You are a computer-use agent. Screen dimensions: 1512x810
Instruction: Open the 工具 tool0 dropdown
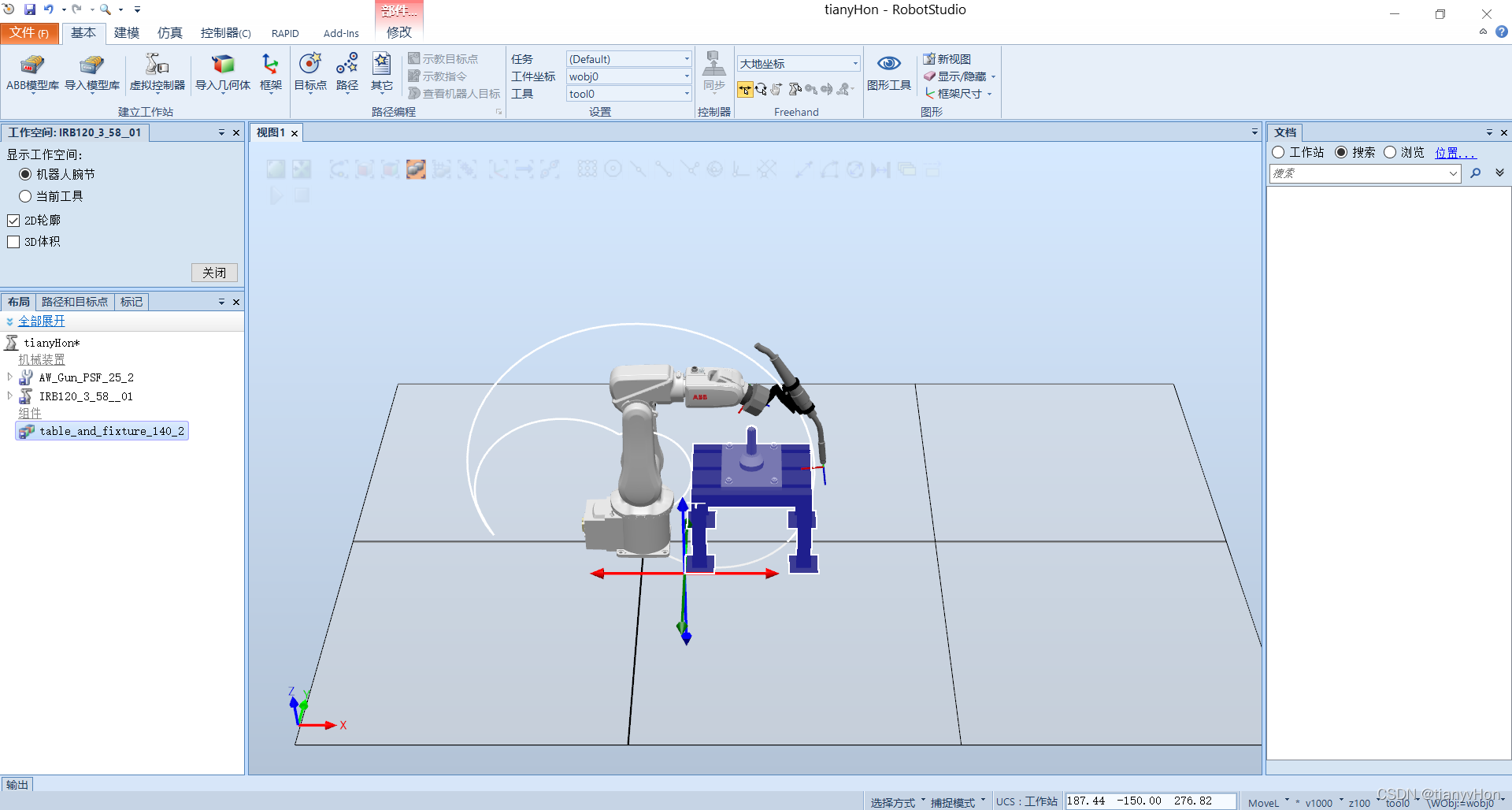[687, 94]
